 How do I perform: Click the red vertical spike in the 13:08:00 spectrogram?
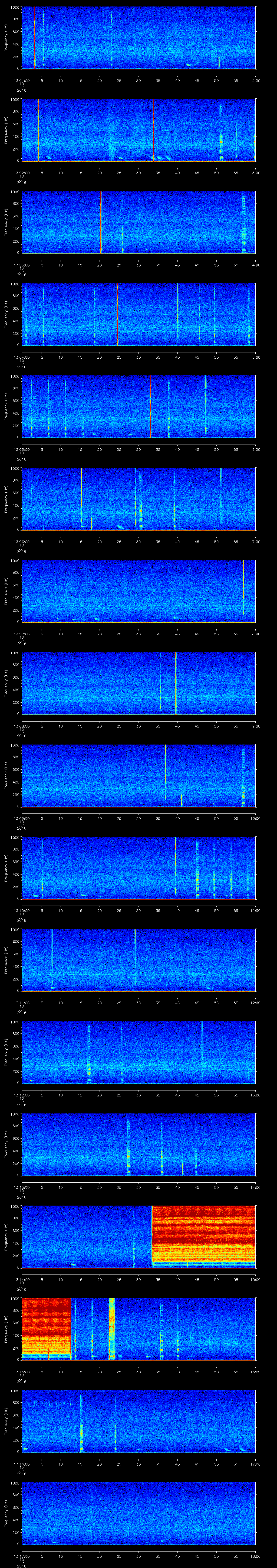pos(175,683)
